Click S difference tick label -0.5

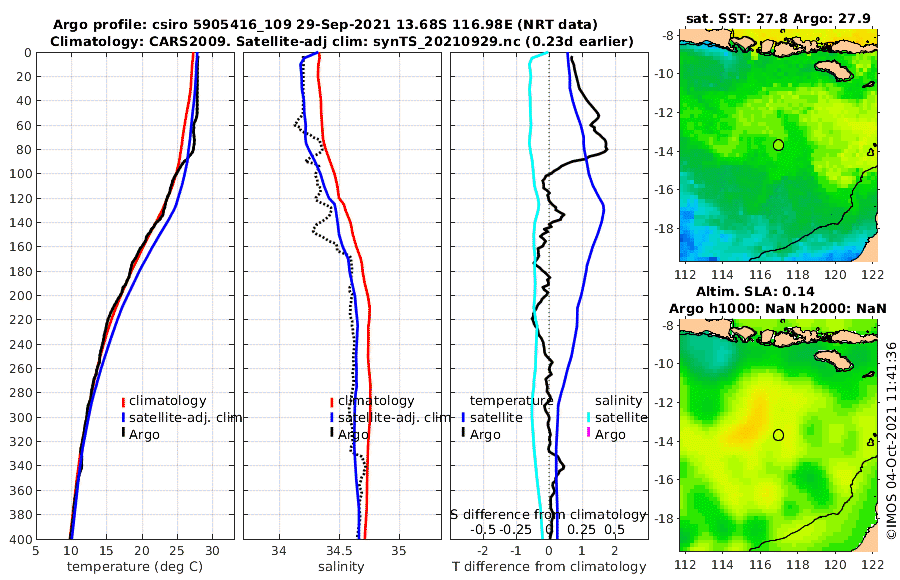[483, 529]
